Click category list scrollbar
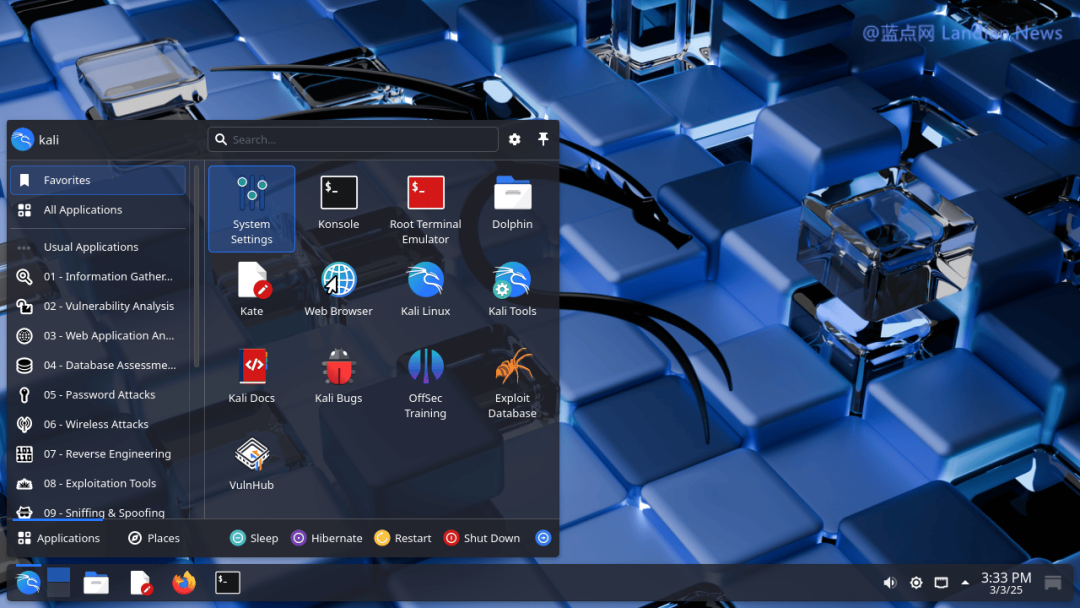Image resolution: width=1080 pixels, height=608 pixels. tap(196, 265)
